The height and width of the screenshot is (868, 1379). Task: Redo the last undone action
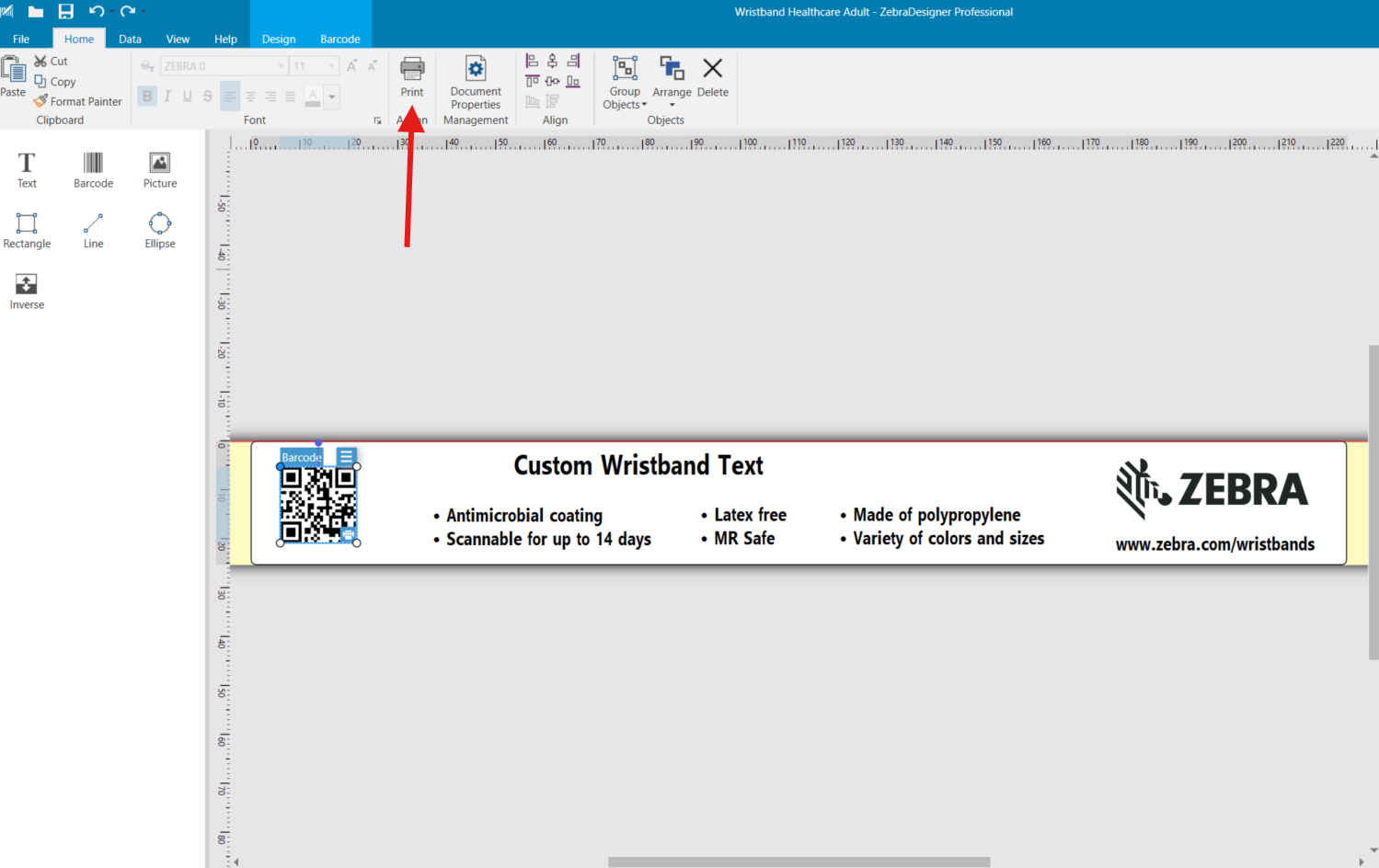click(127, 11)
